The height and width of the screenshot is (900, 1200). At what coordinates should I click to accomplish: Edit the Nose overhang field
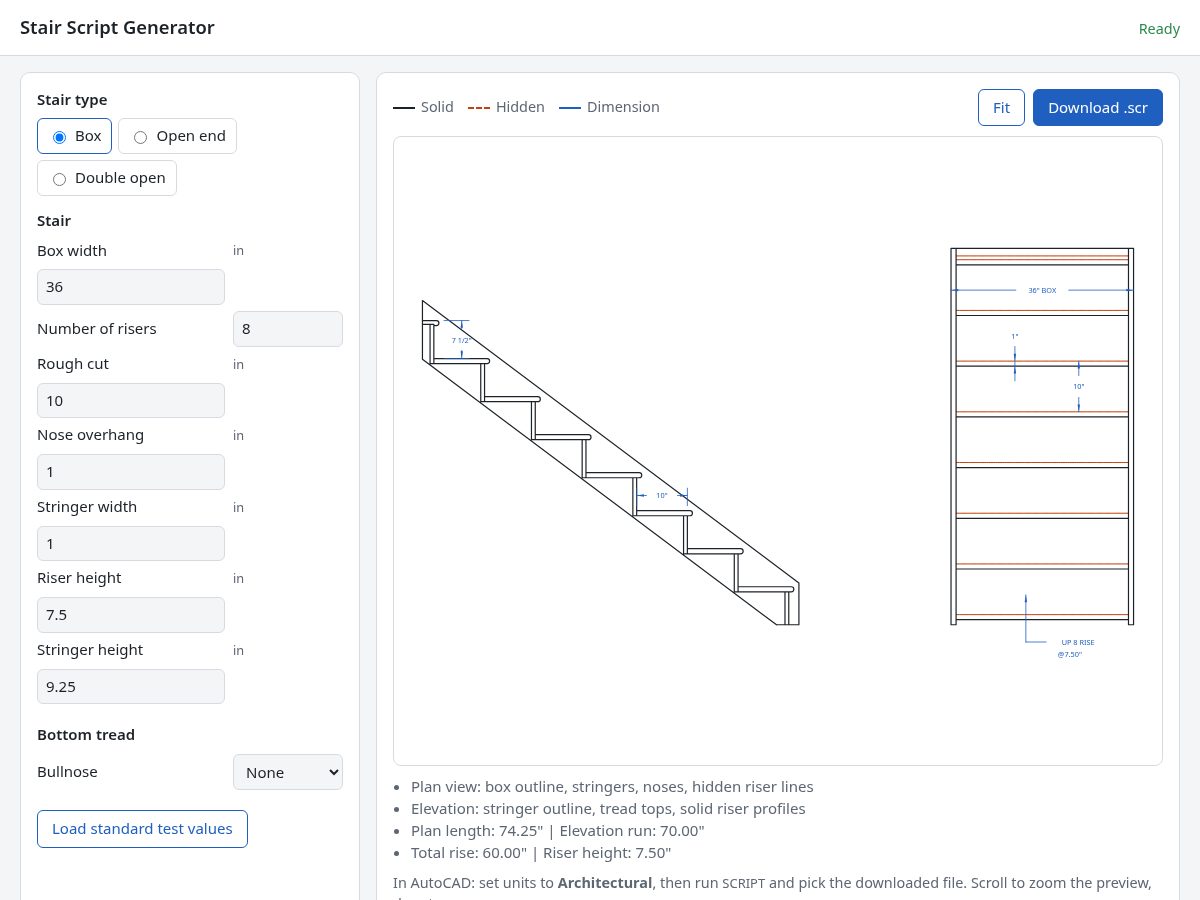(131, 472)
